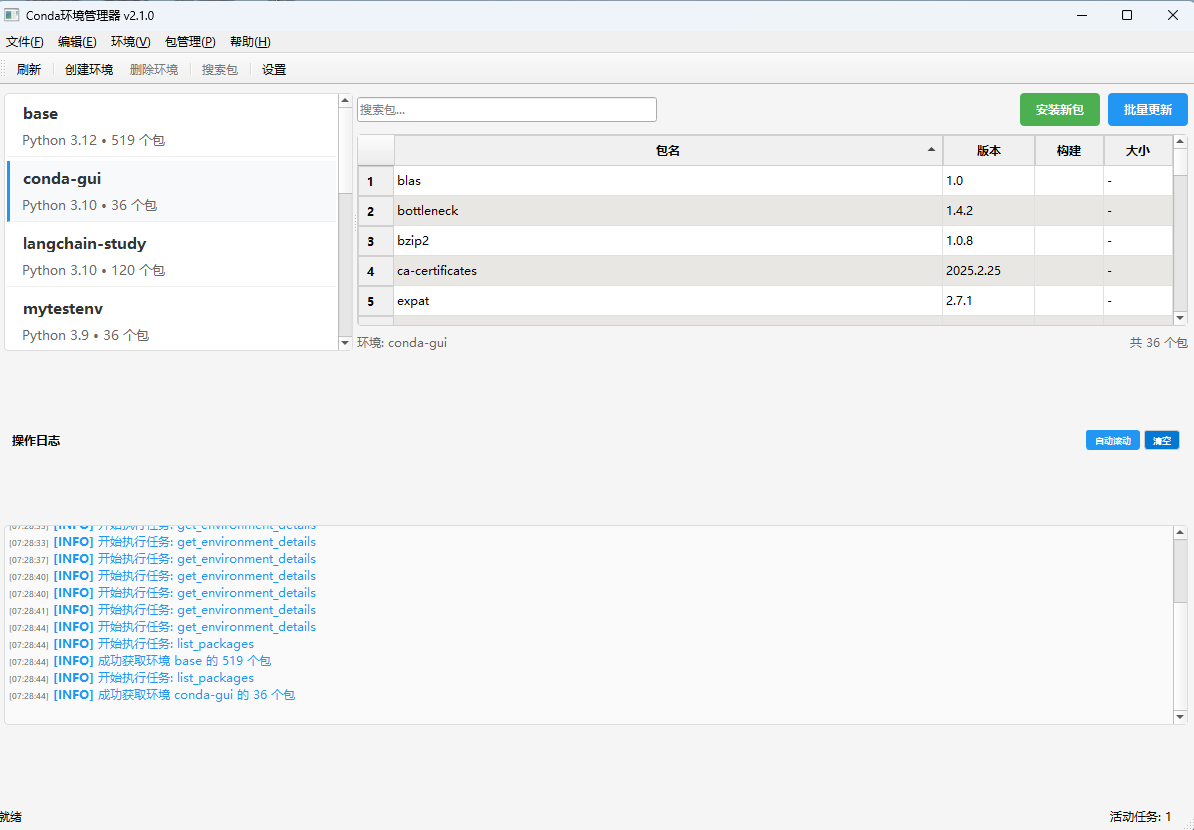1194x830 pixels.
Task: Click 删除环境 in the toolbar
Action: [x=154, y=69]
